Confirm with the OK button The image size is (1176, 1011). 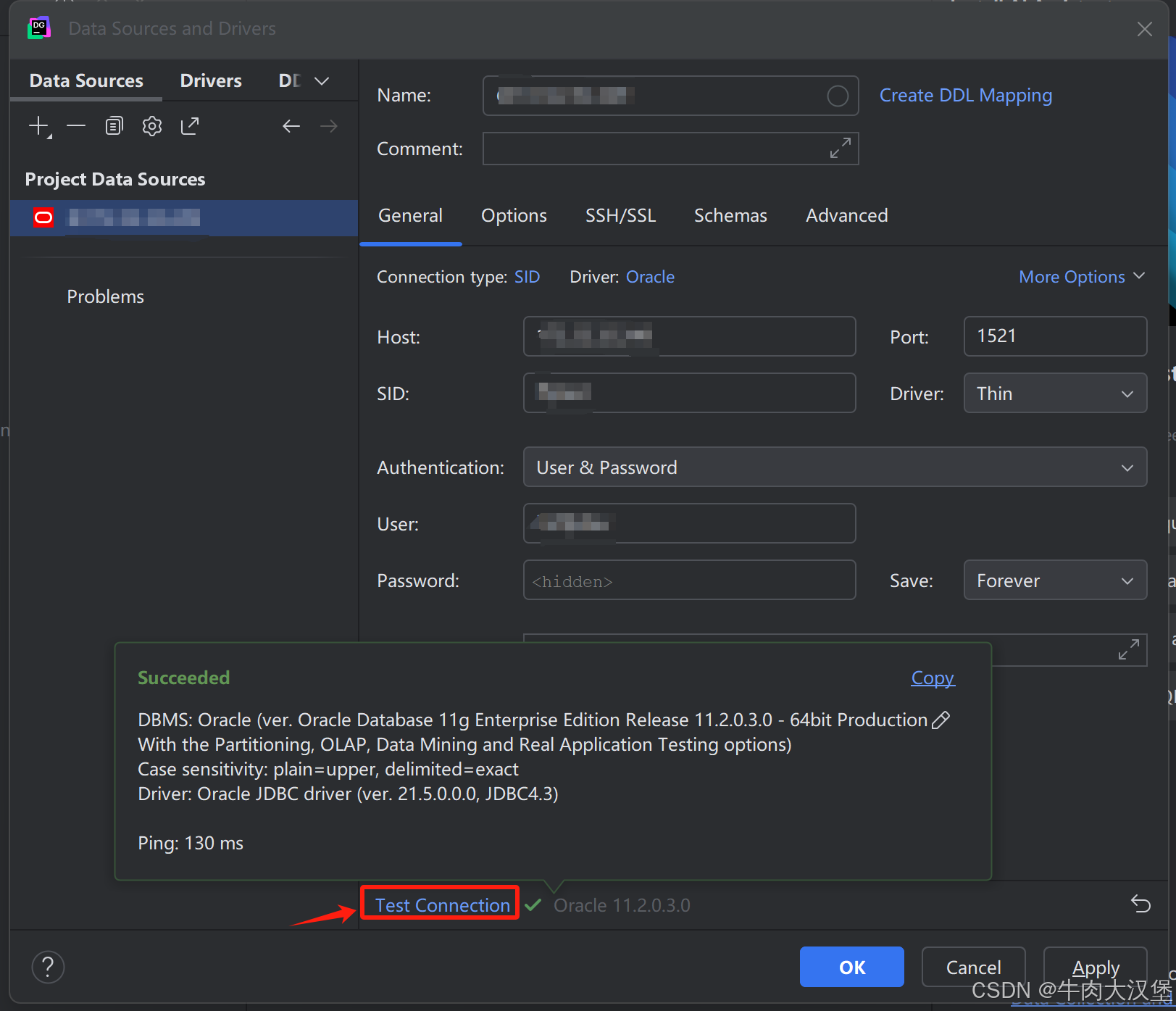pyautogui.click(x=851, y=967)
